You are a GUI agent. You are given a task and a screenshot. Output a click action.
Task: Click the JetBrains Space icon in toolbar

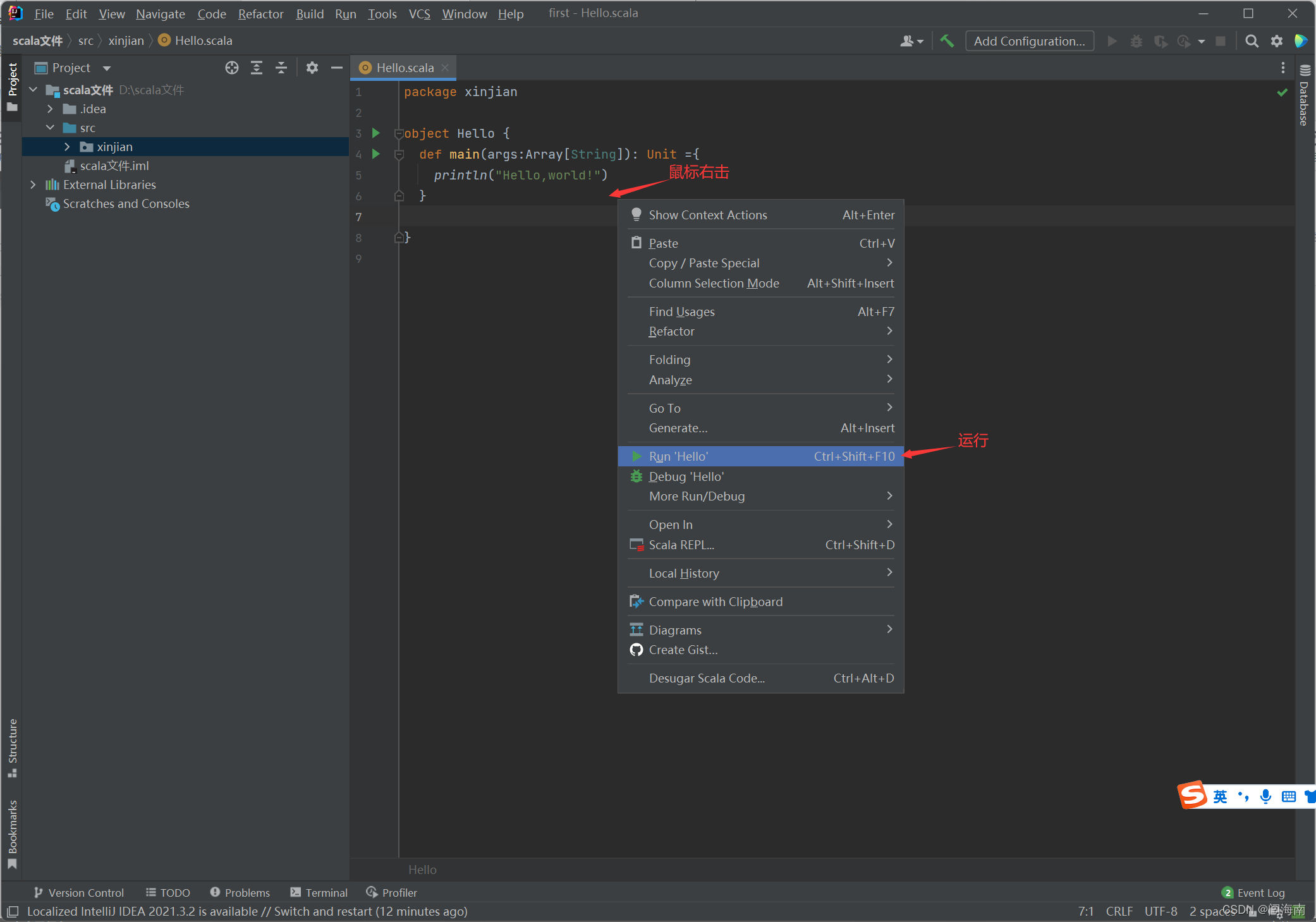[1301, 41]
